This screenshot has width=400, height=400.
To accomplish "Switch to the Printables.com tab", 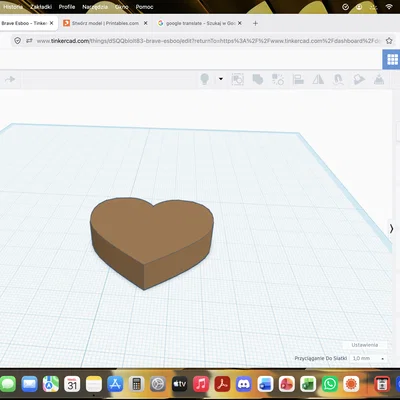I will click(105, 23).
